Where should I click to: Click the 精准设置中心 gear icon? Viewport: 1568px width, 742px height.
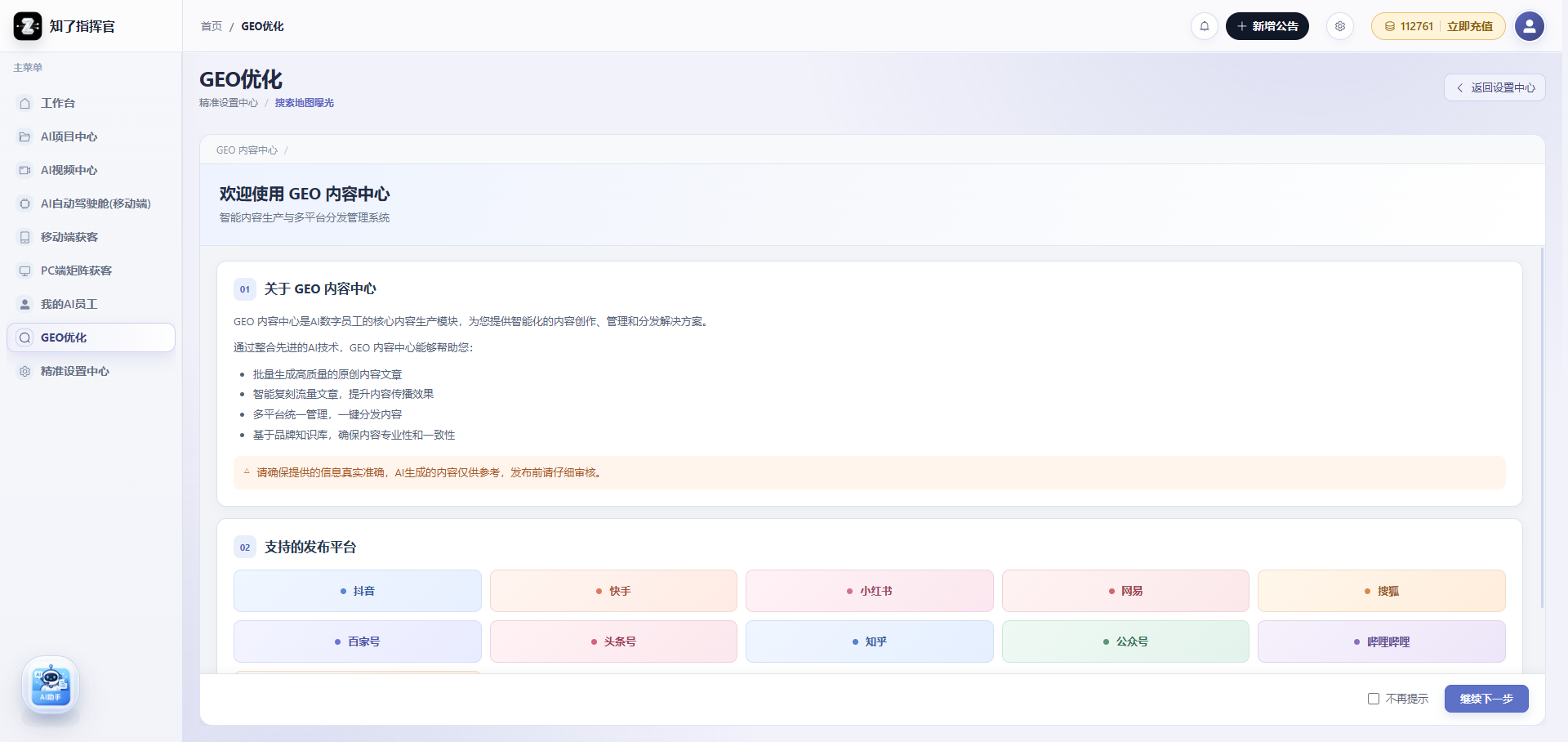tap(25, 371)
